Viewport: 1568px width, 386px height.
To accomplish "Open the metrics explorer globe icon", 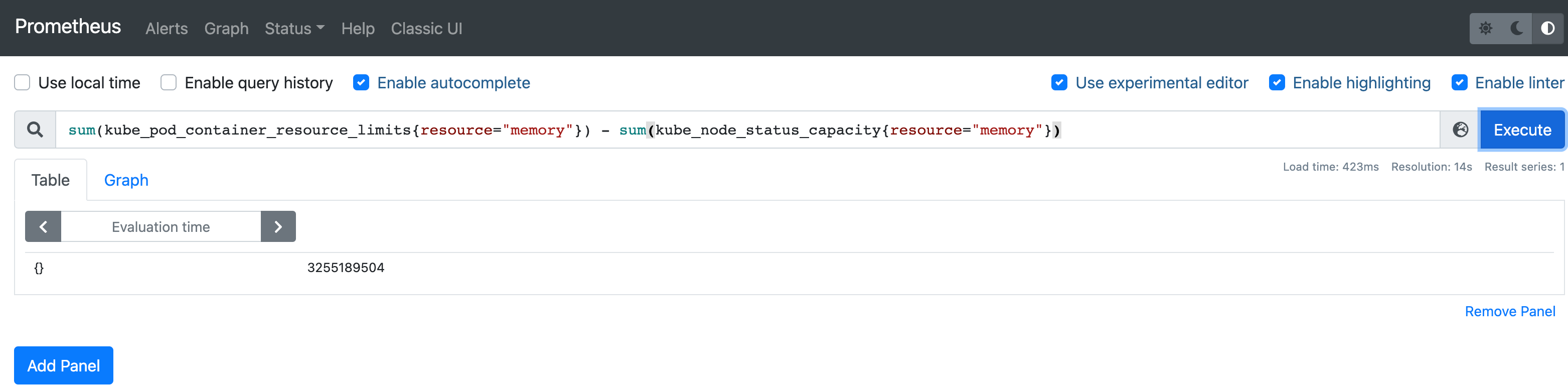I will tap(1460, 130).
